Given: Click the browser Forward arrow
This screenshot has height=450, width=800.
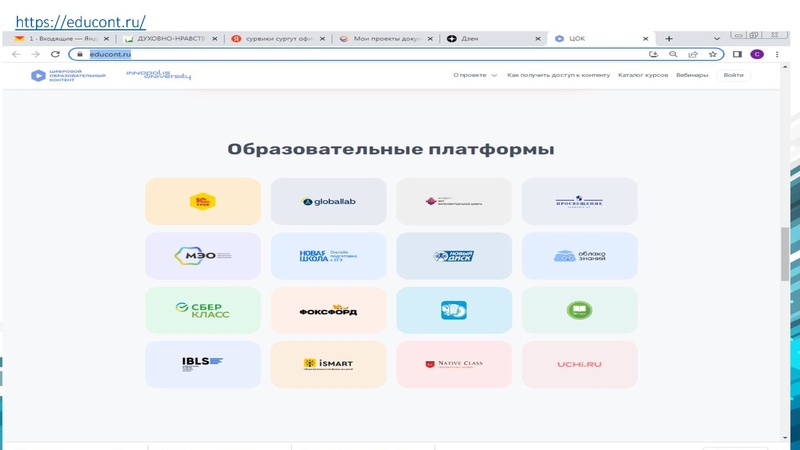Looking at the screenshot, I should (35, 54).
